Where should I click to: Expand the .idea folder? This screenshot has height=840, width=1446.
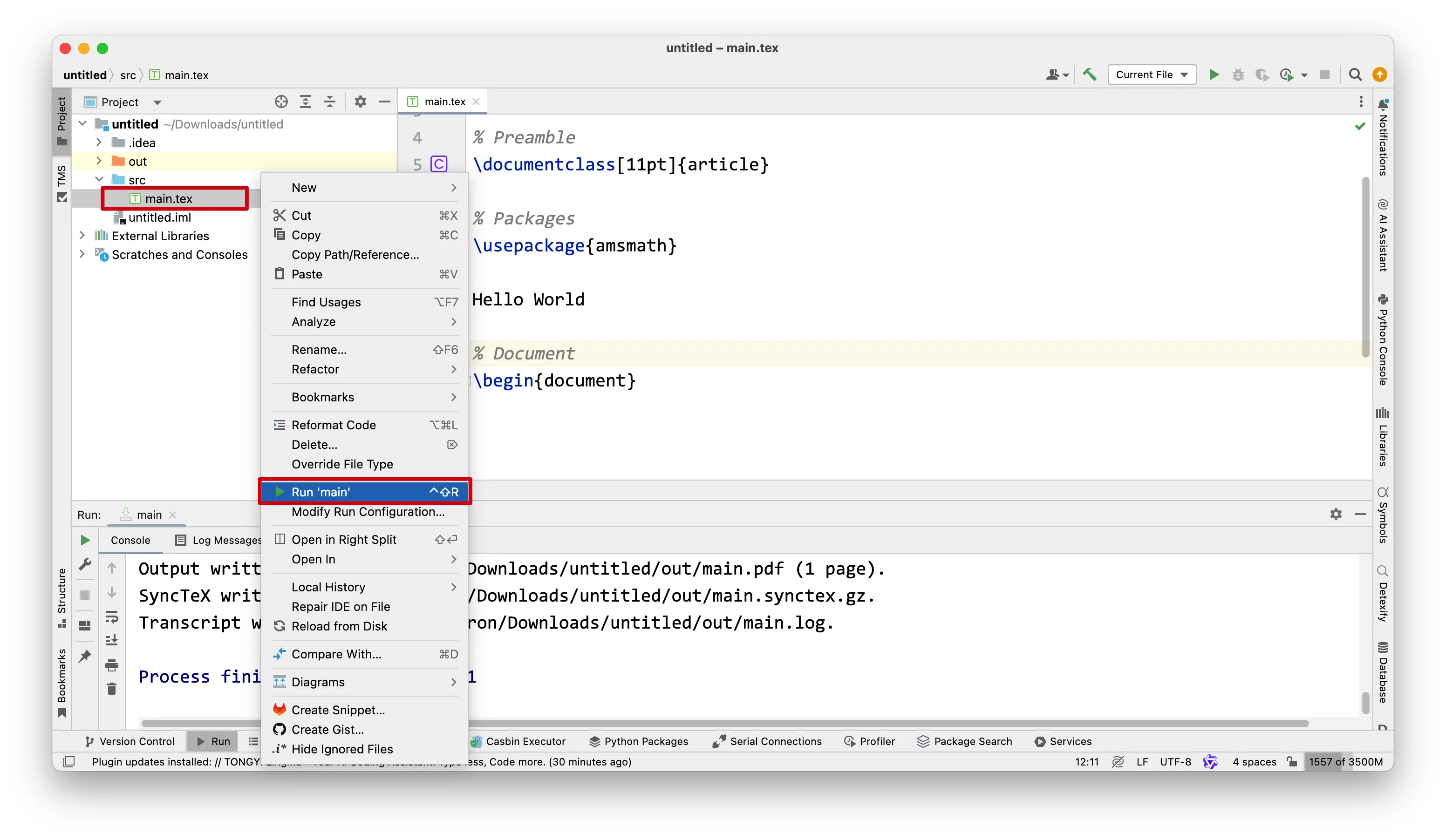pos(99,142)
